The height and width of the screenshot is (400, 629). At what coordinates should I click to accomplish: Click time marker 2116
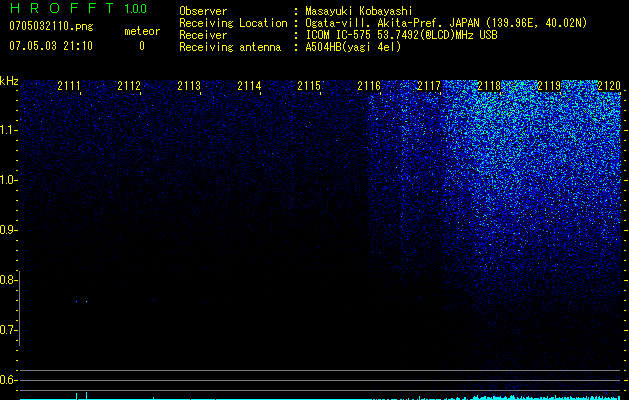369,86
